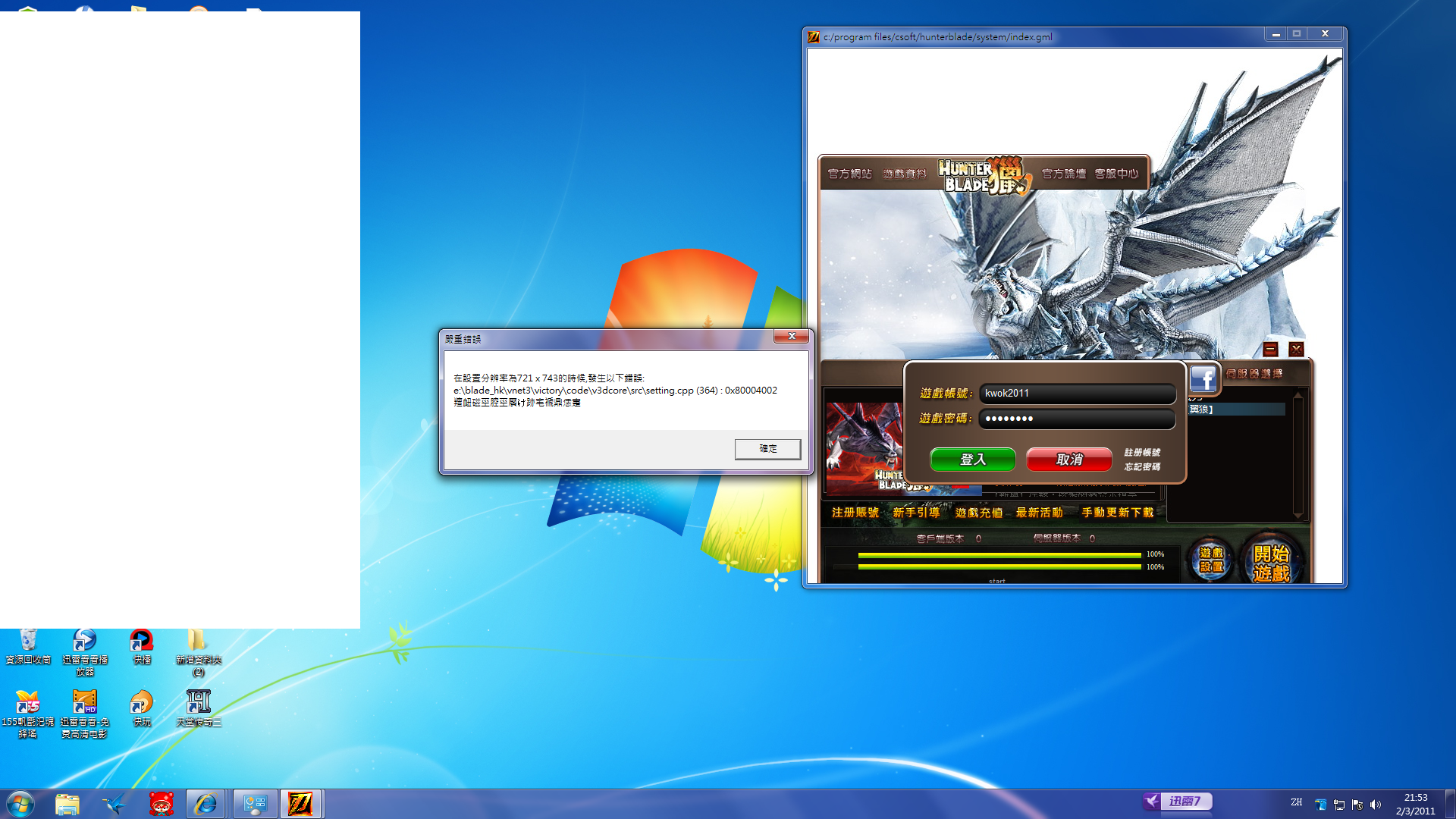Click the volume speaker tray icon
Image resolution: width=1456 pixels, height=819 pixels.
click(1376, 805)
